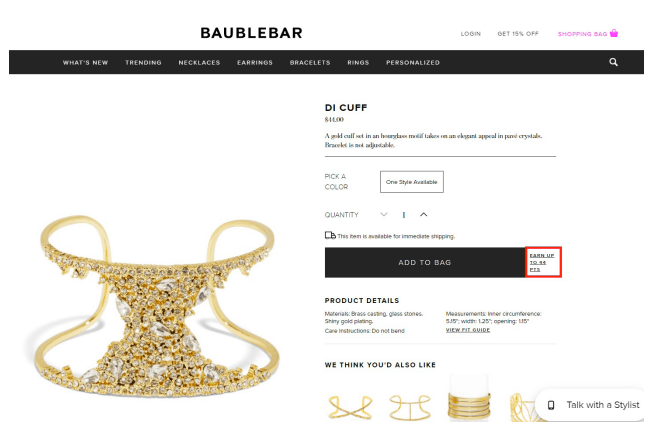
Task: Click the BaubleBar logo
Action: [x=251, y=33]
